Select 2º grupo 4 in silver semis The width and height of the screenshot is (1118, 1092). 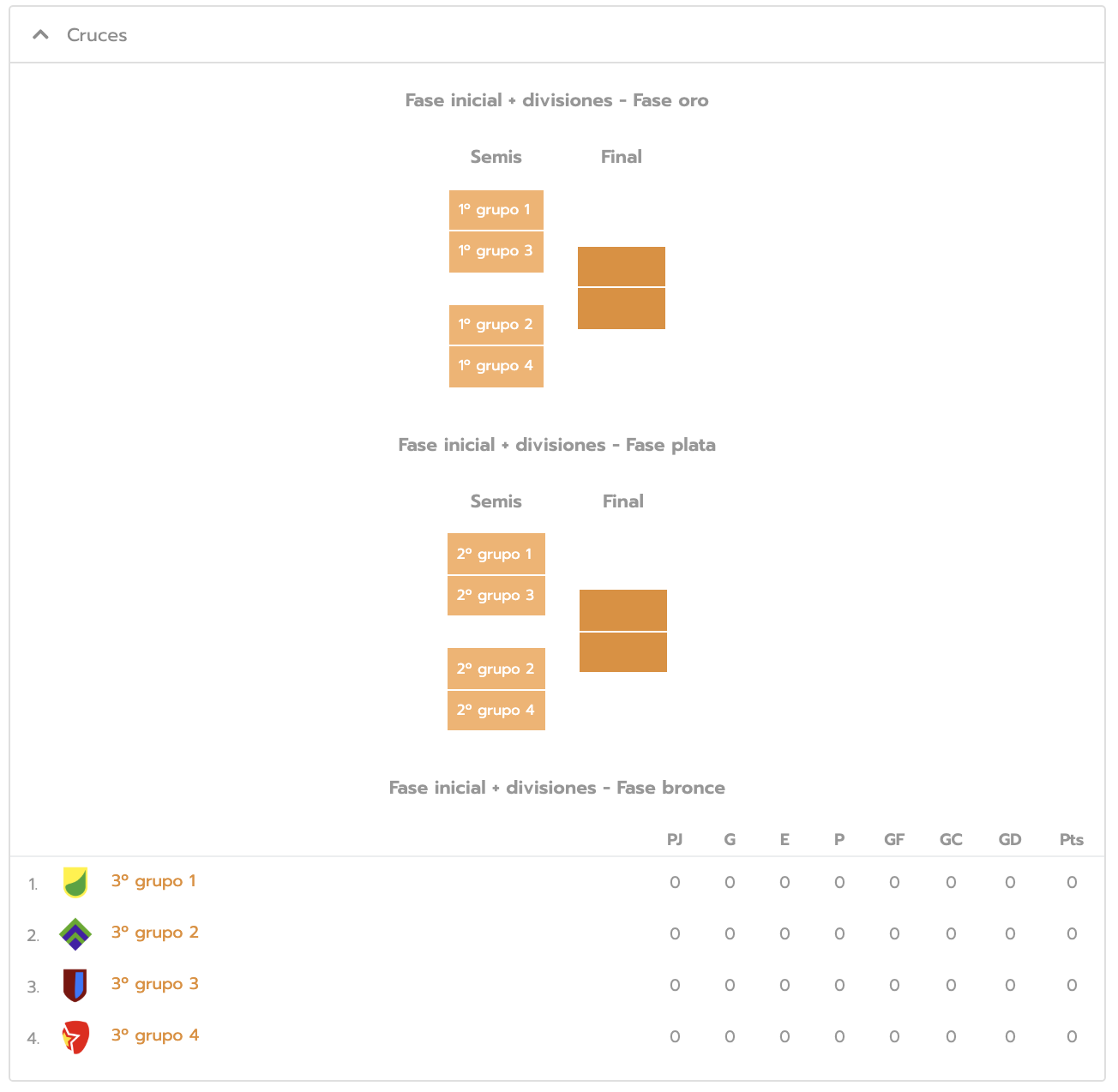point(496,711)
